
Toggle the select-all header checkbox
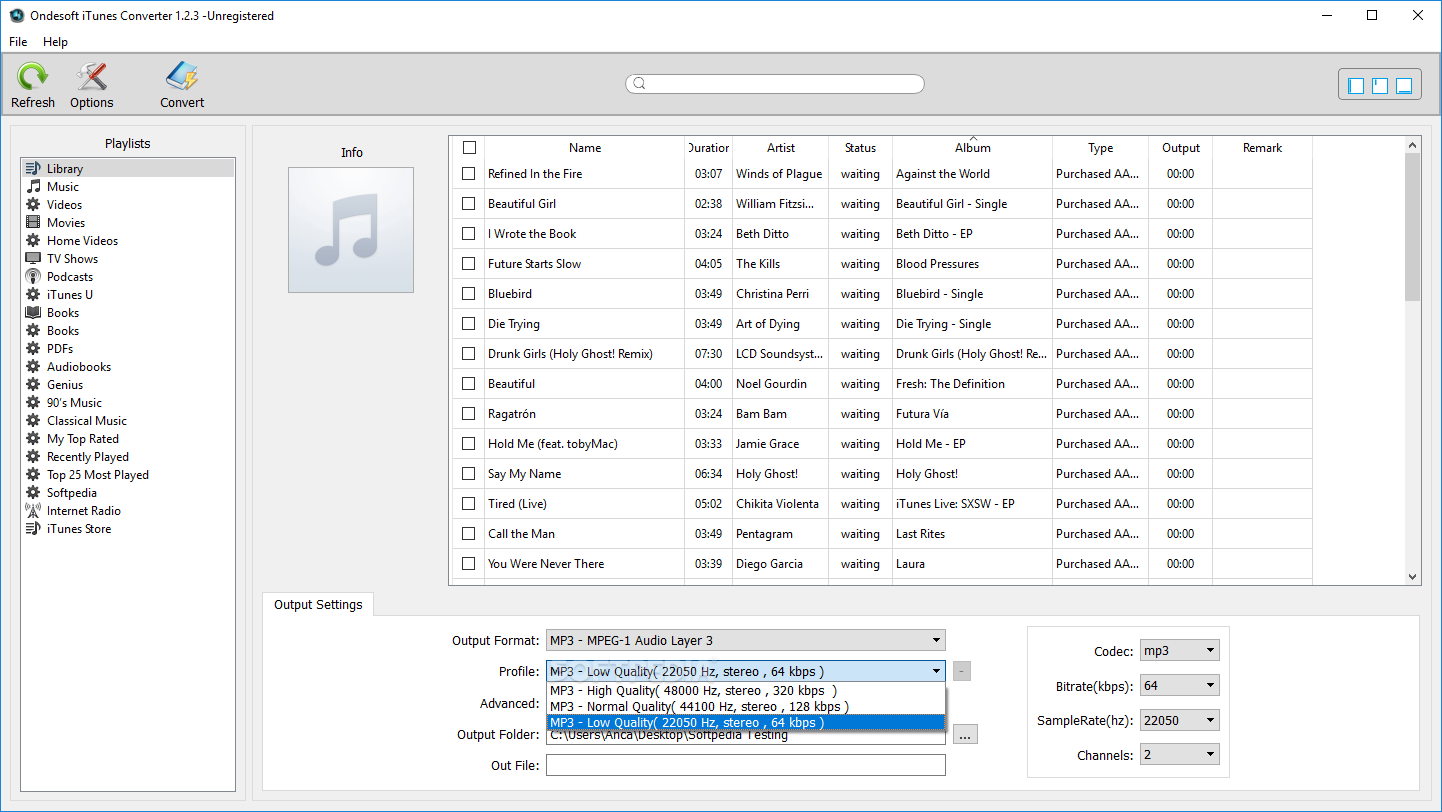[x=469, y=148]
